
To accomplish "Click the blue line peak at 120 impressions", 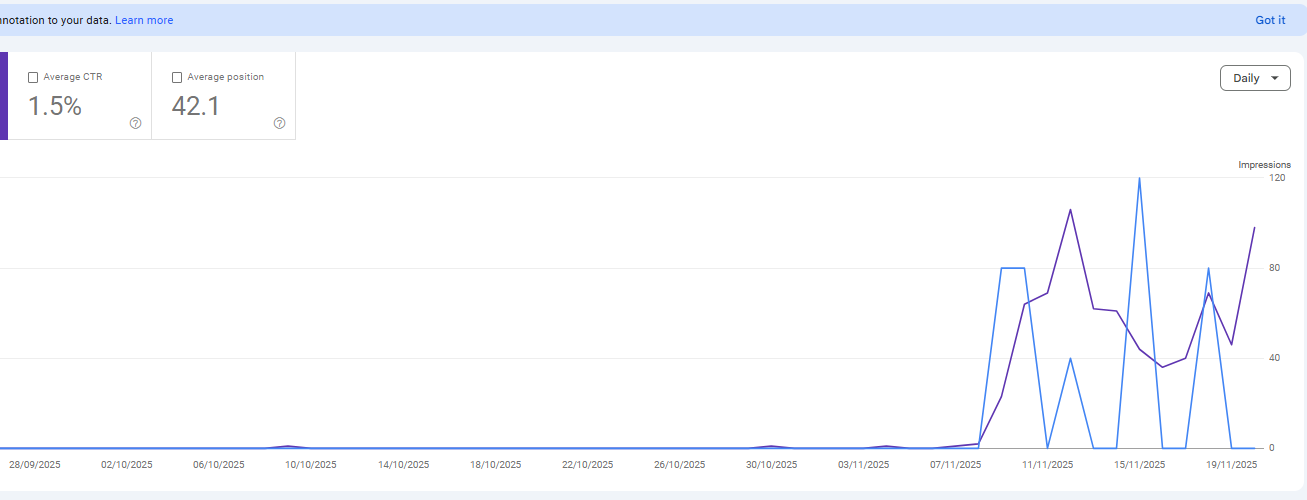I will click(1139, 179).
